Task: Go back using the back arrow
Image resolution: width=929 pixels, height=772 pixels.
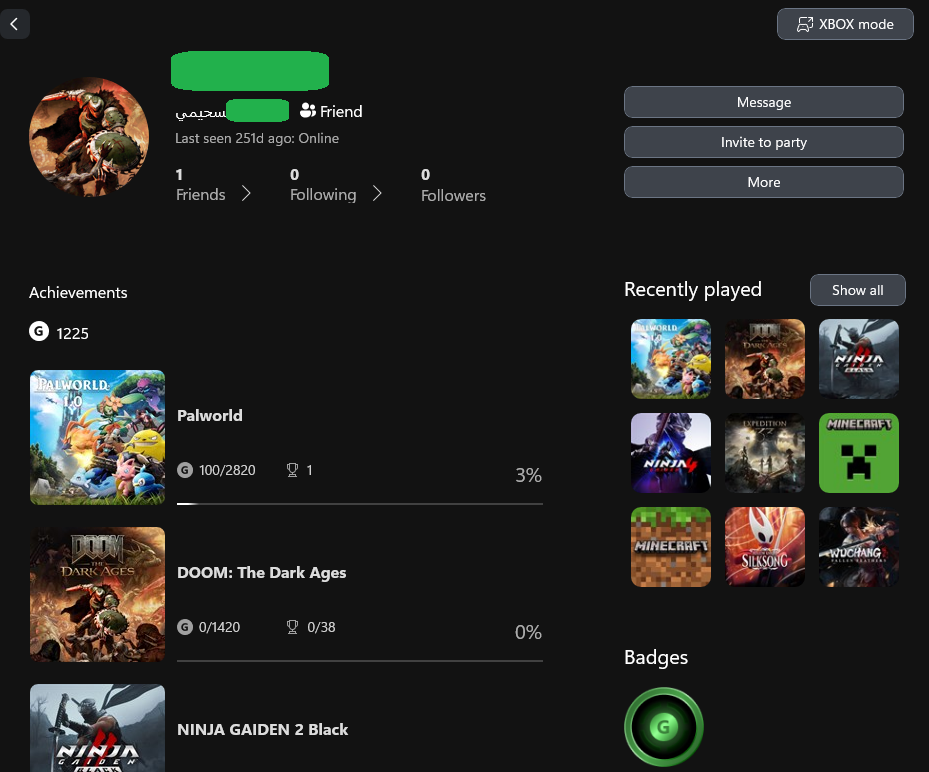Action: click(14, 24)
